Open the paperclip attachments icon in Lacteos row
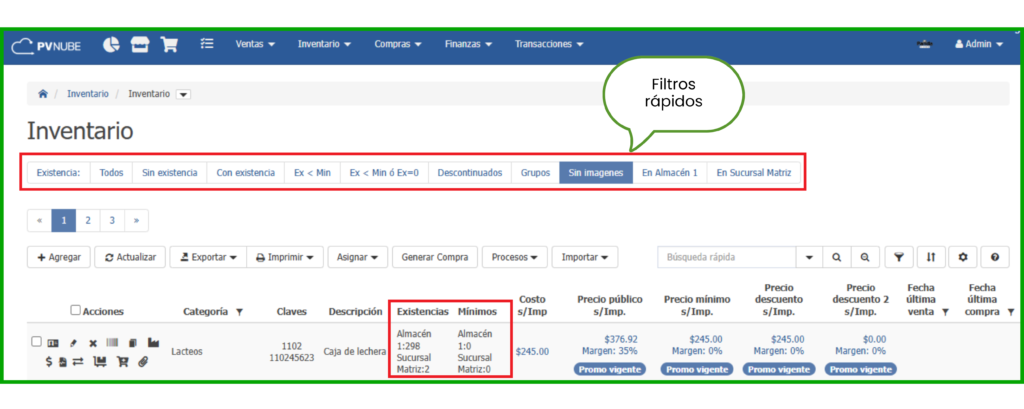Viewport: 1024px width, 409px height. (x=143, y=361)
